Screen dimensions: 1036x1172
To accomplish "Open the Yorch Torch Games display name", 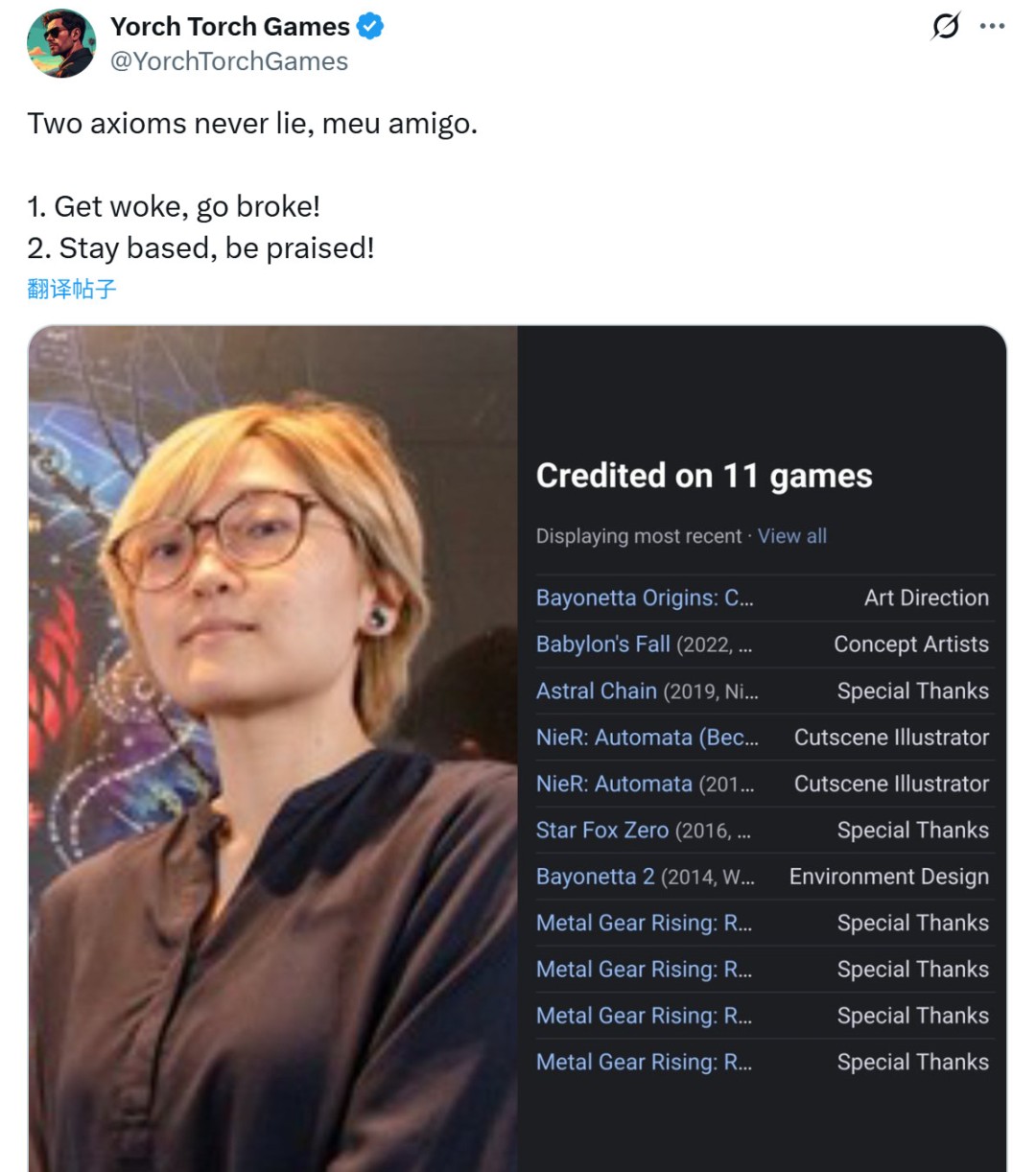I will [230, 27].
